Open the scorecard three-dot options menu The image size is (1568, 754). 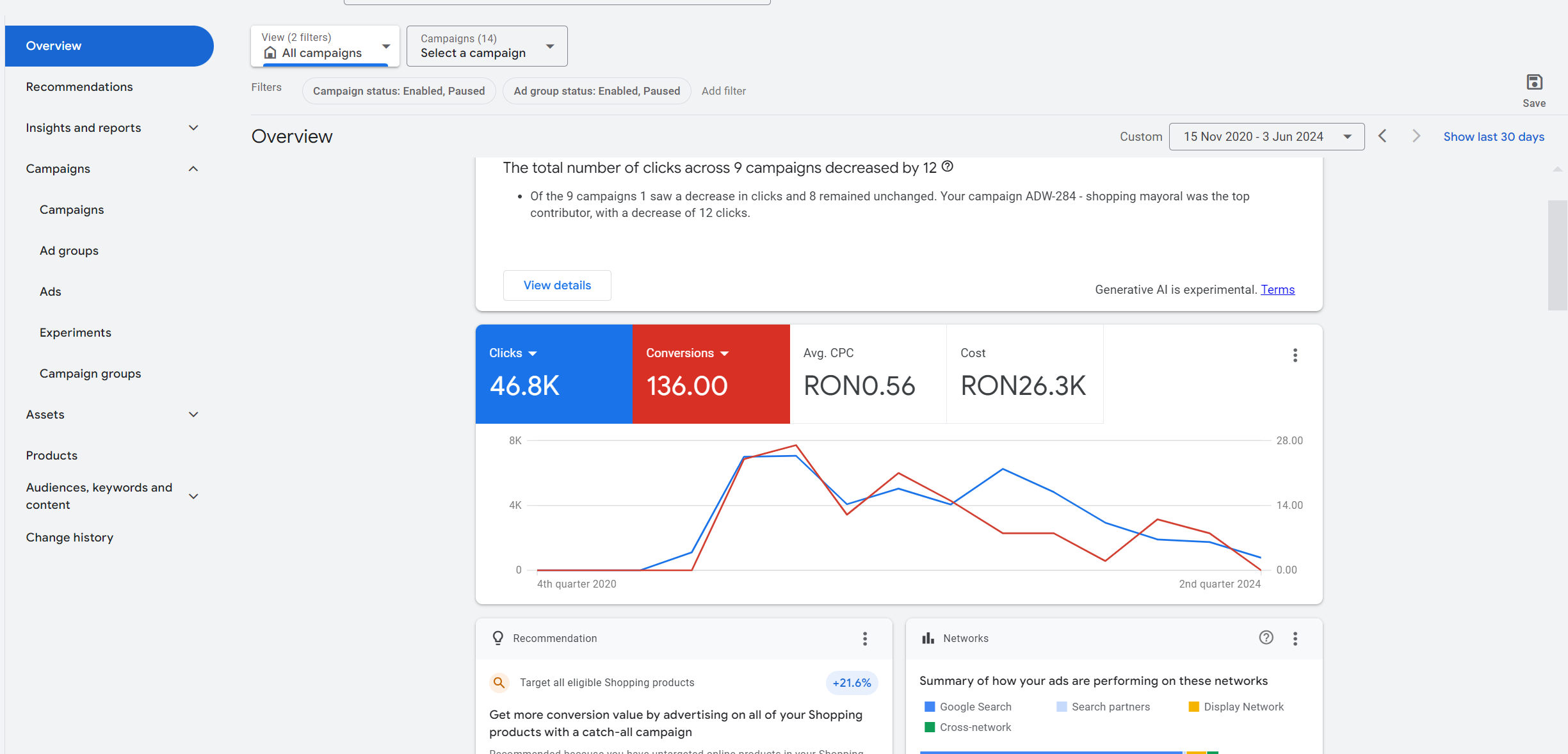coord(1295,355)
